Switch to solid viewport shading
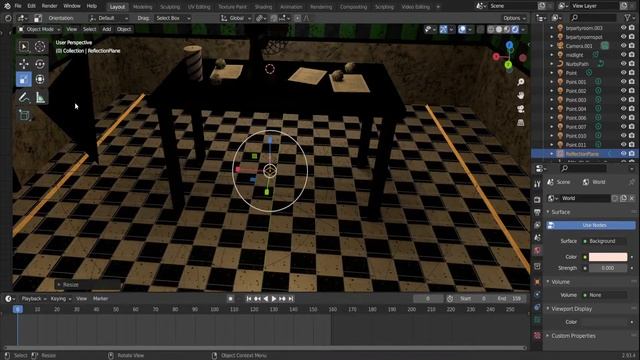Screen dimensions: 640x360 499,29
